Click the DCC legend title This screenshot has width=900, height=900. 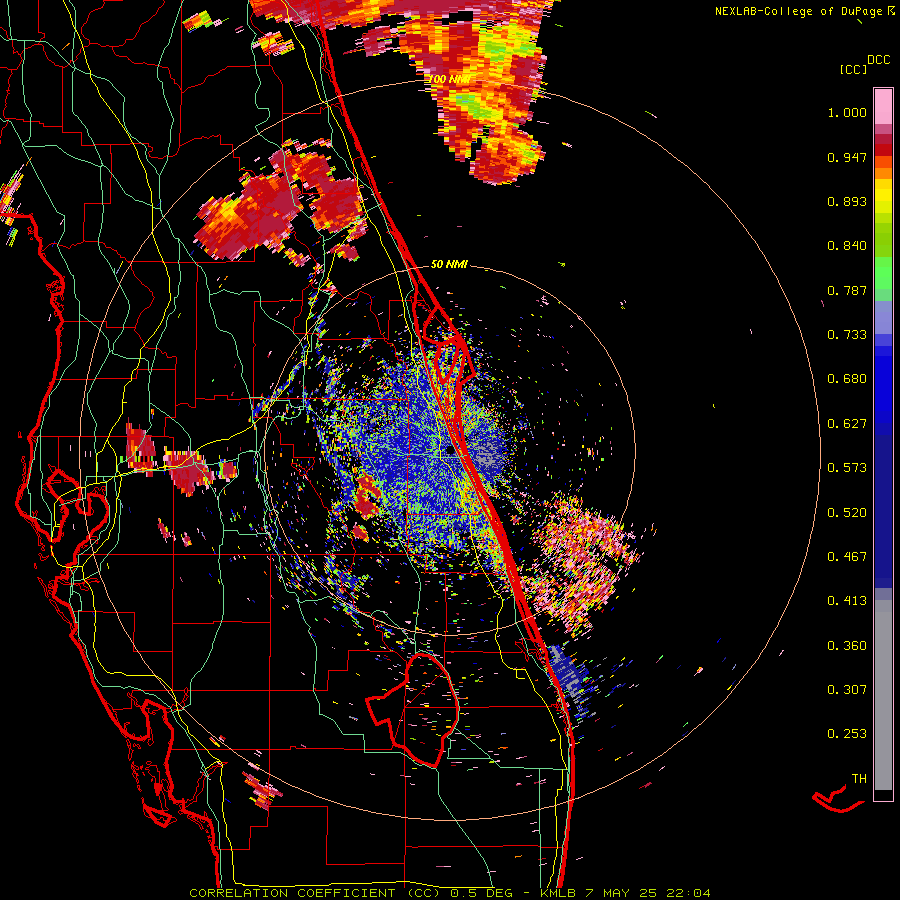pyautogui.click(x=879, y=60)
